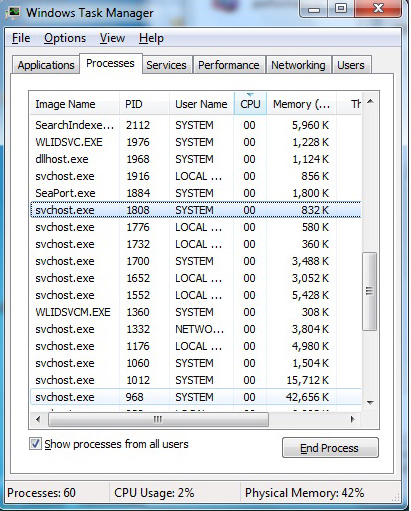Viewport: 411px width, 511px height.
Task: Sort by CPU column header
Action: click(x=250, y=104)
